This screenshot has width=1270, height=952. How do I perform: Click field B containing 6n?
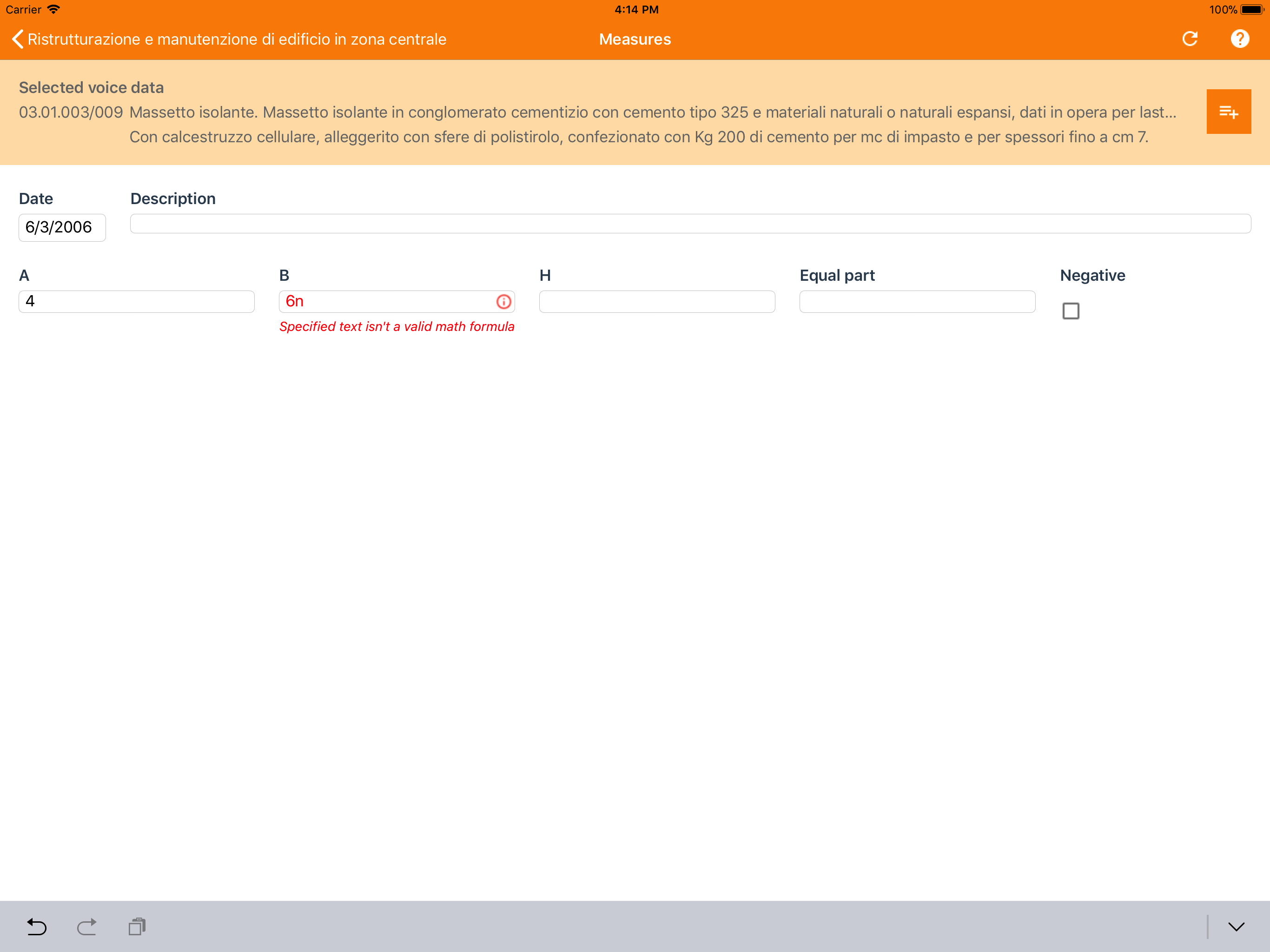coord(396,301)
